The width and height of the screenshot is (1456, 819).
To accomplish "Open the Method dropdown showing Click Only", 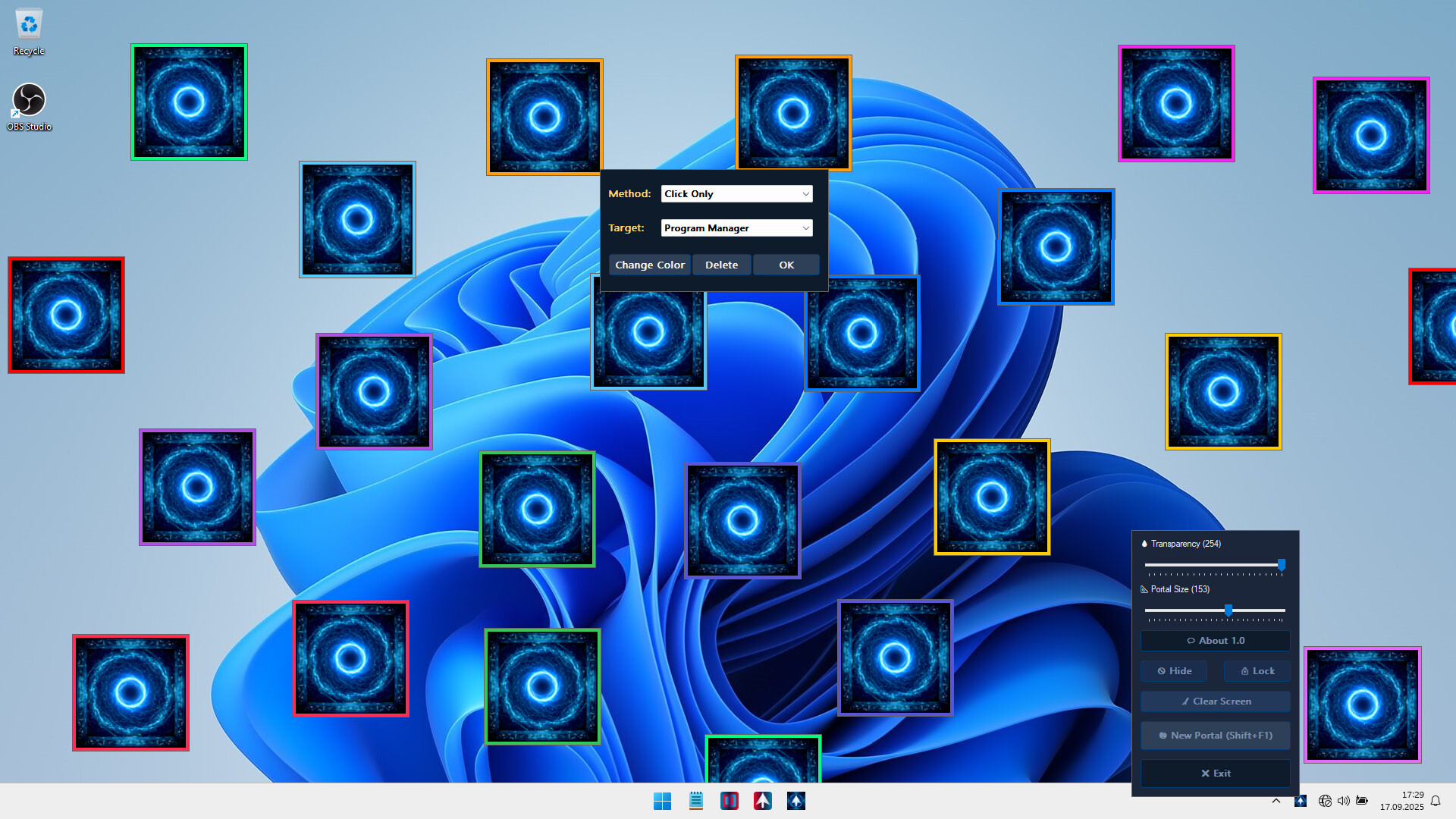I will (736, 193).
